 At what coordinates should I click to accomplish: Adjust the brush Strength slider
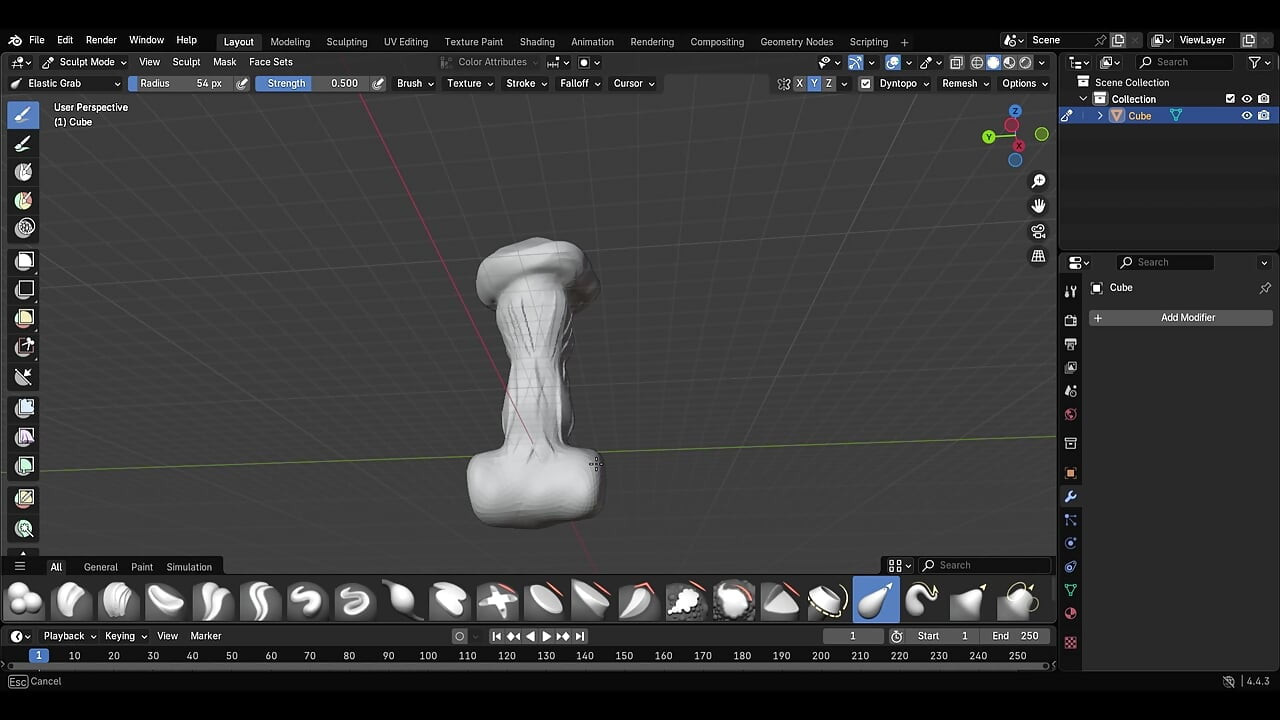[313, 83]
